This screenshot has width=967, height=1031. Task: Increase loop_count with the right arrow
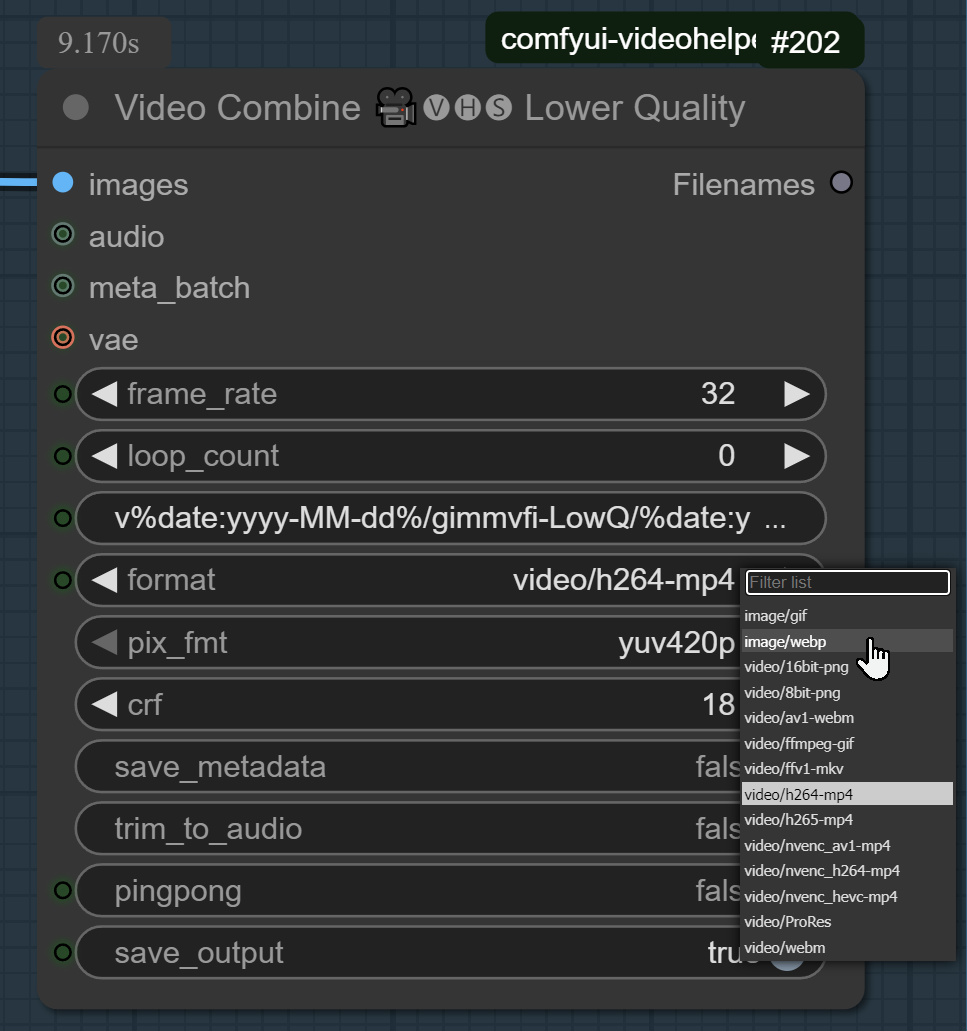tap(797, 456)
